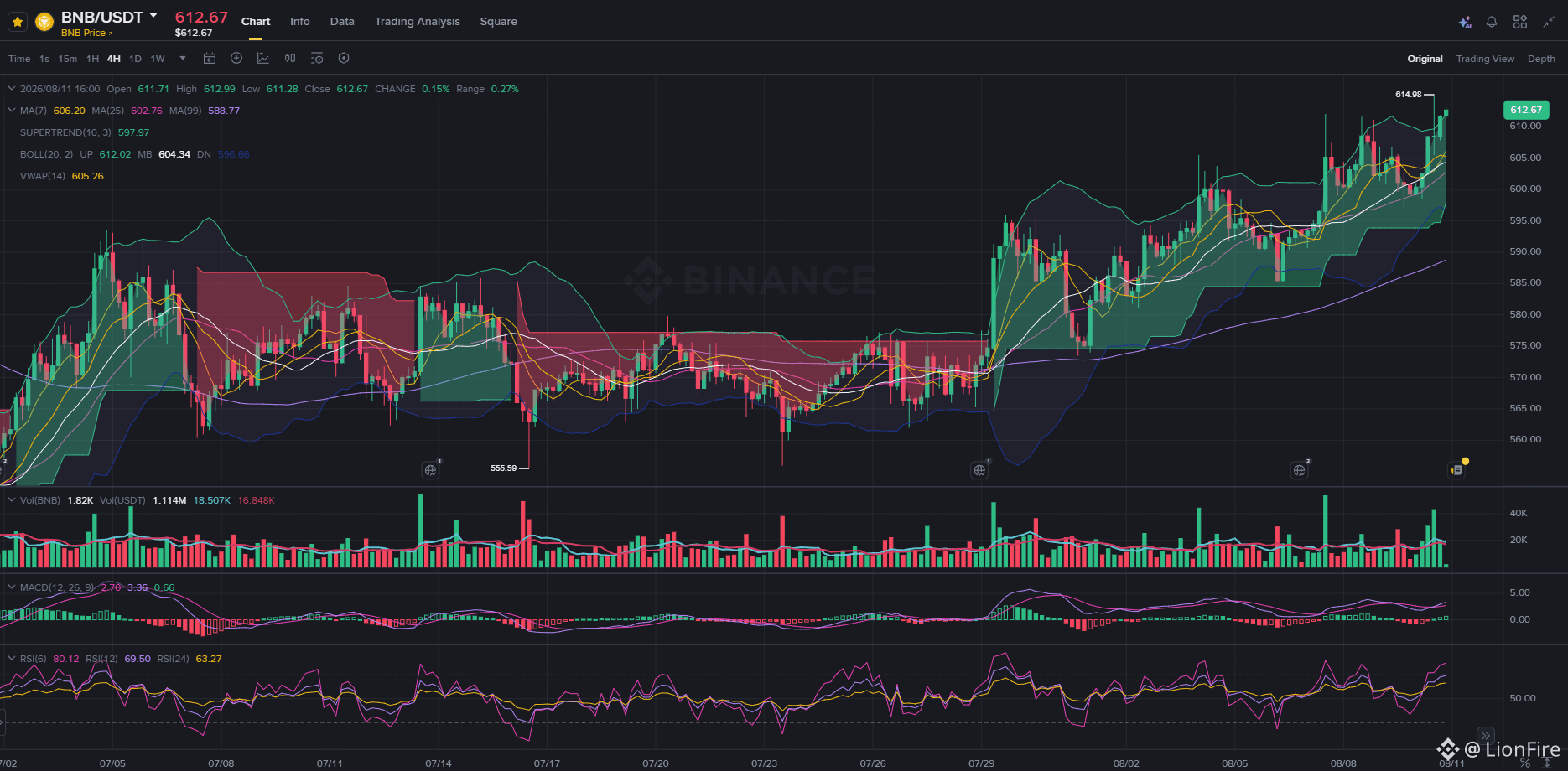
Task: Open the candlestick chart style icon
Action: [x=290, y=58]
